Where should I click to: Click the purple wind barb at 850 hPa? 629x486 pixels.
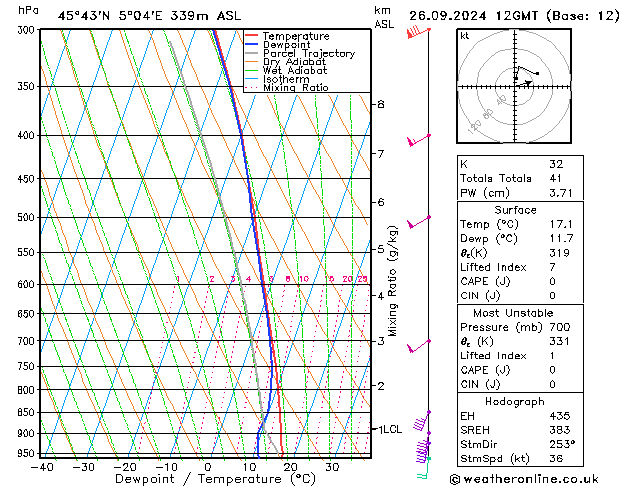[x=422, y=421]
